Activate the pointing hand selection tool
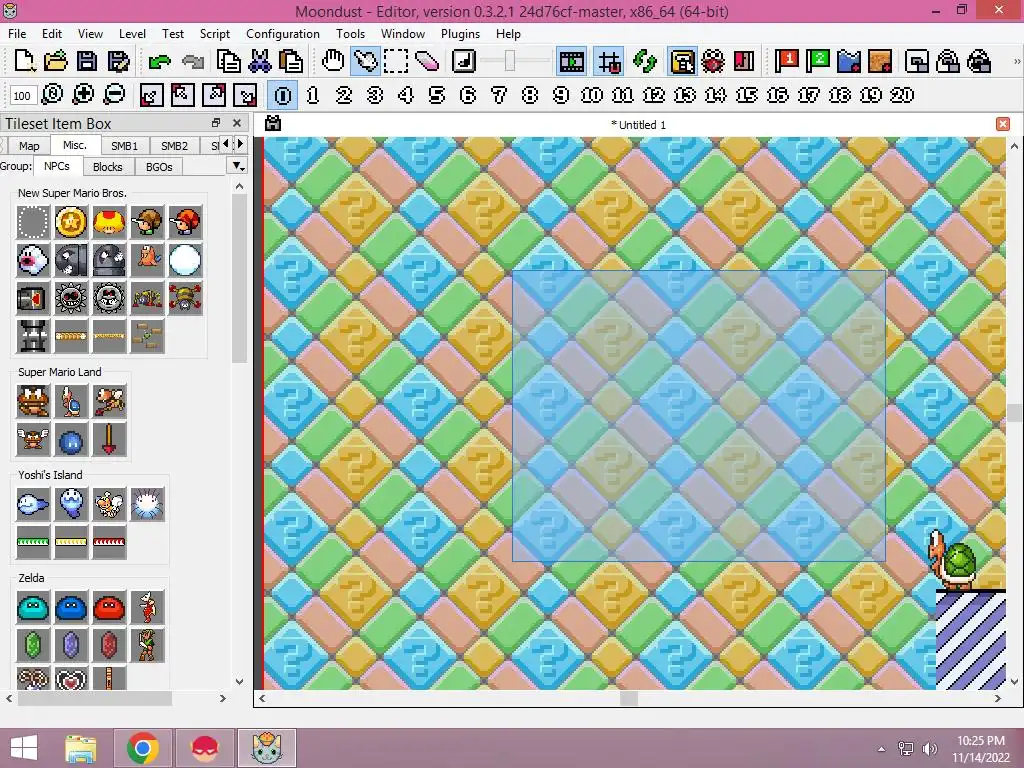This screenshot has height=768, width=1024. 364,61
